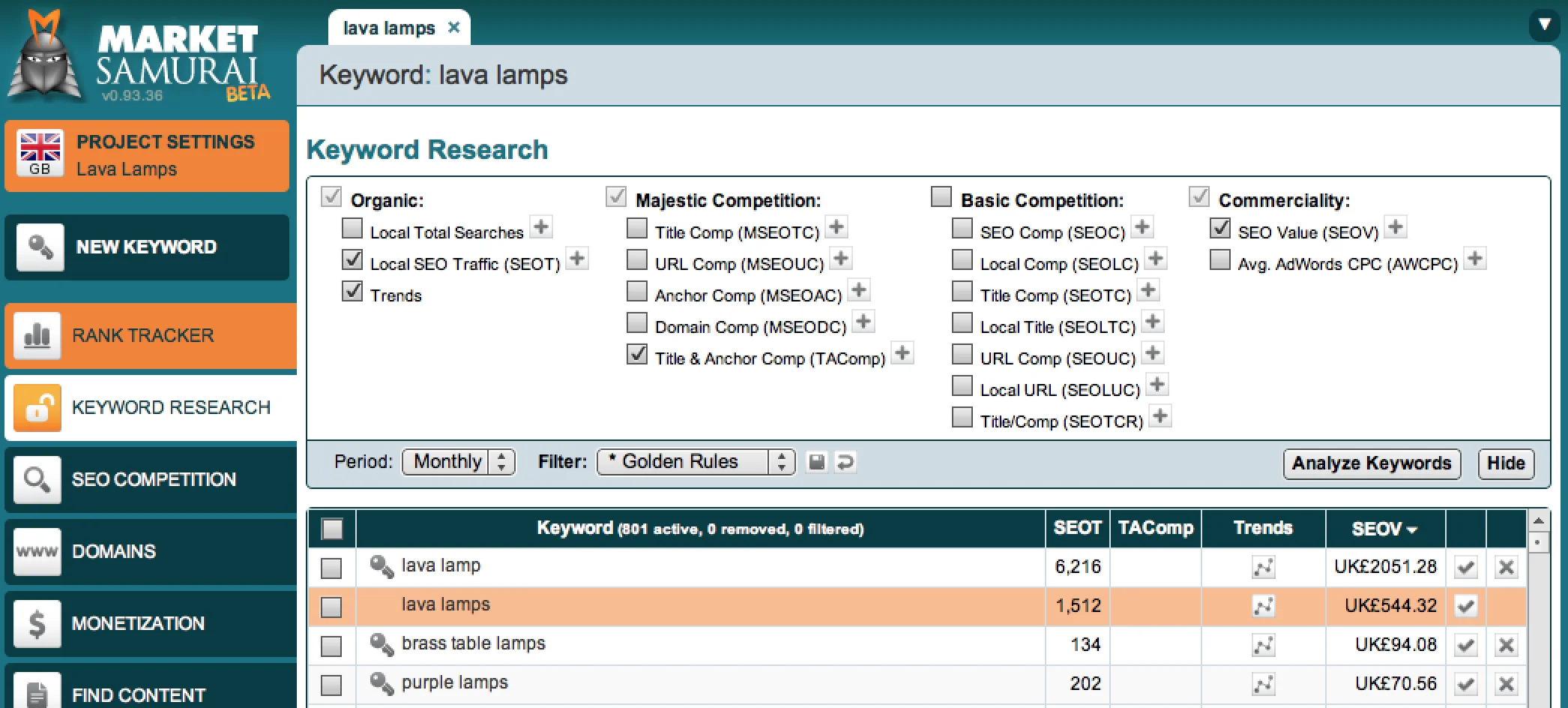
Task: Enable the Local Total Searches checkbox
Action: (x=352, y=228)
